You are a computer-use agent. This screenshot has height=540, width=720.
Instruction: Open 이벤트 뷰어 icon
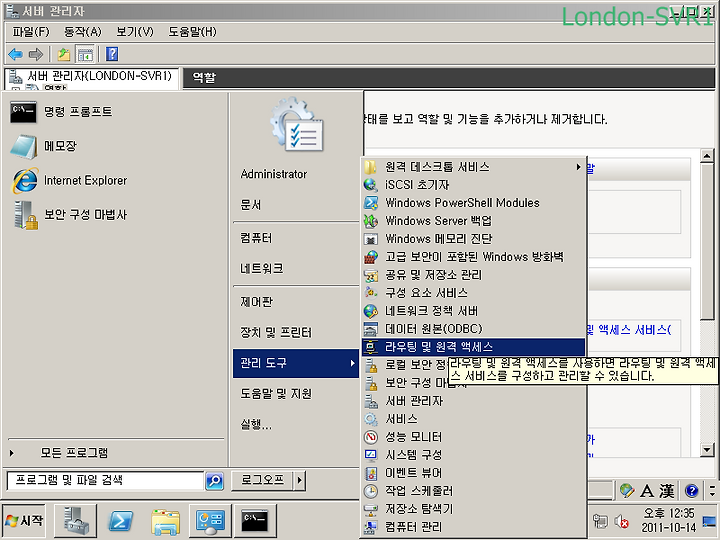371,473
